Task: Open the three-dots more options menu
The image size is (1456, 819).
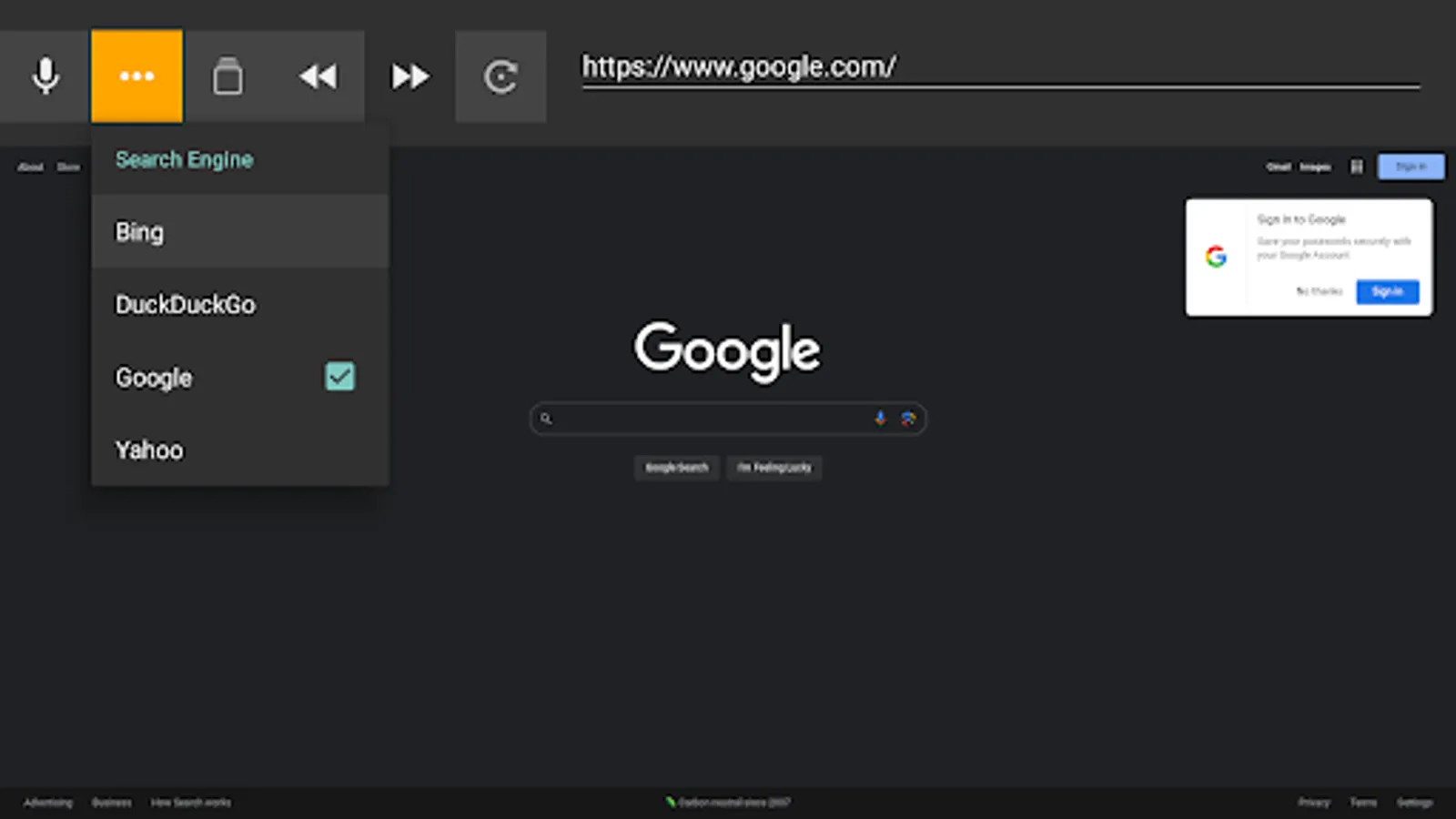Action: click(136, 76)
